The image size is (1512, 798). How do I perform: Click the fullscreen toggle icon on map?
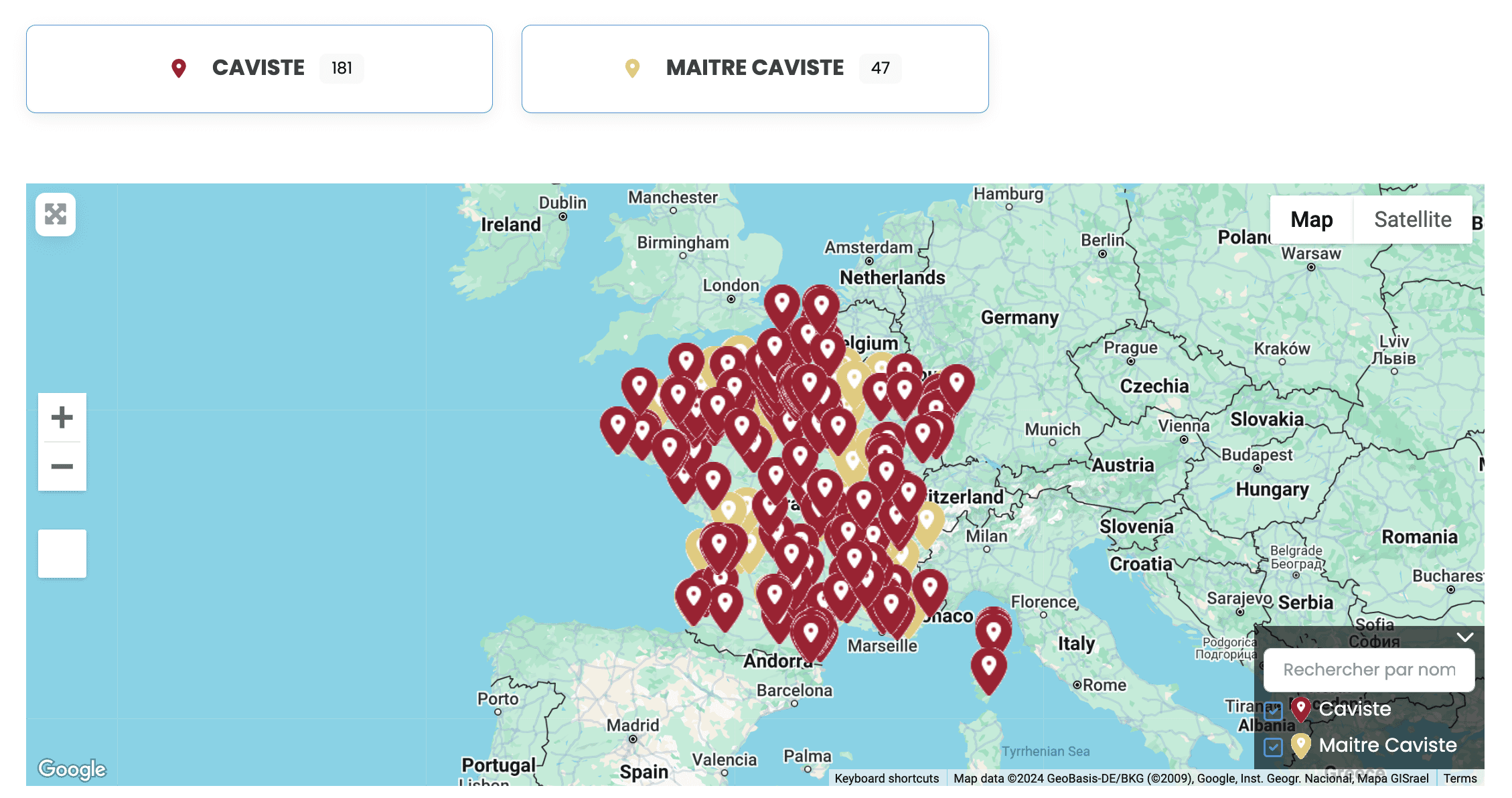[56, 214]
